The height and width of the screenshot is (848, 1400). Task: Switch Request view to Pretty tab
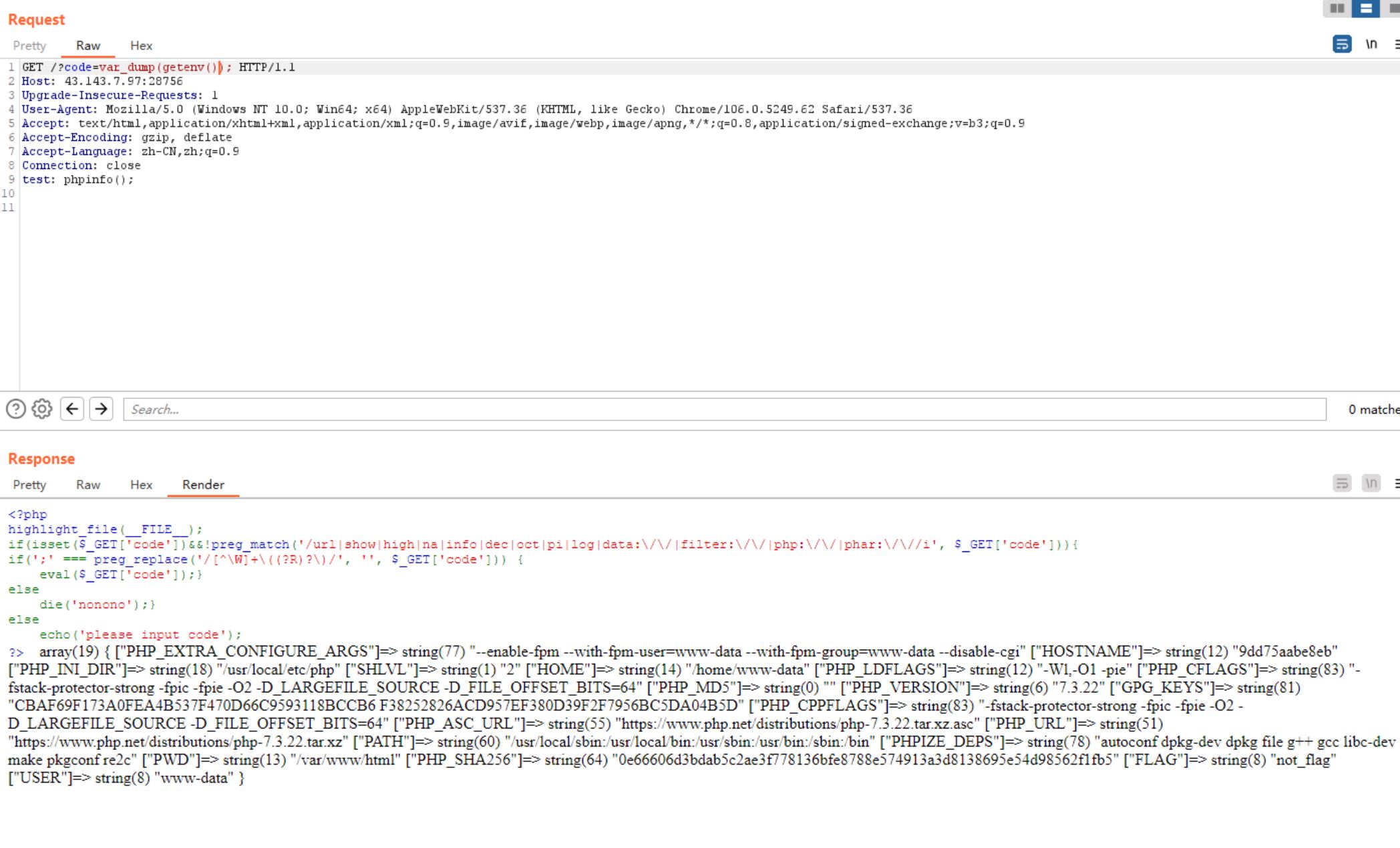[x=29, y=45]
